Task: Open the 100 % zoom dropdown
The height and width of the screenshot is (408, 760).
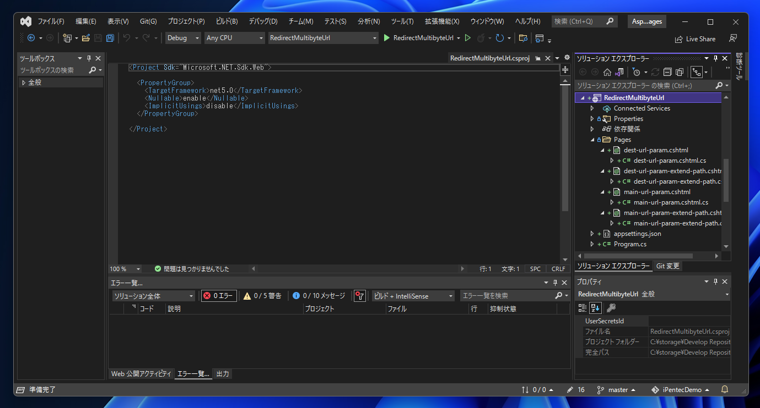Action: coord(125,268)
